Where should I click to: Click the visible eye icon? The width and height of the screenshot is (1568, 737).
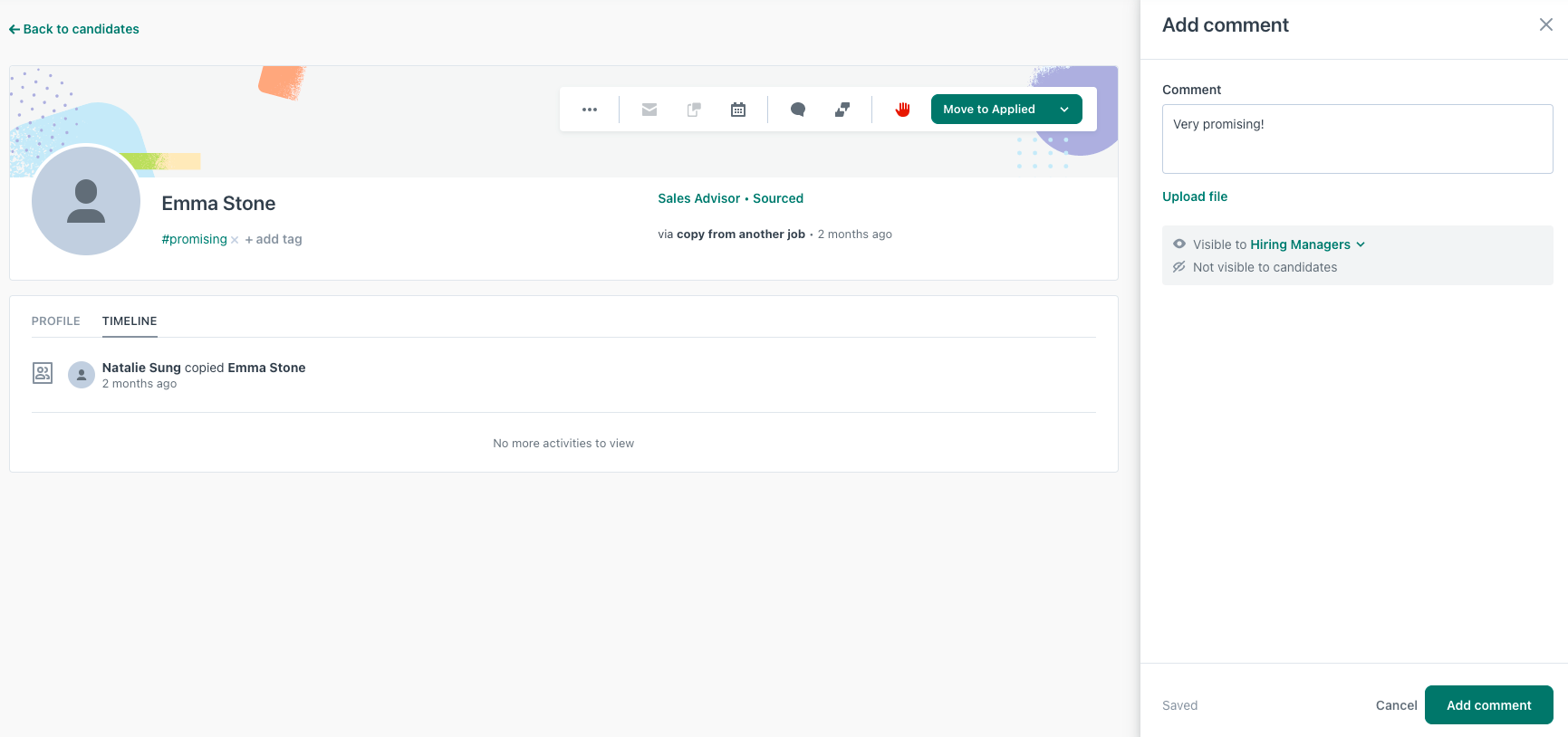(x=1179, y=244)
